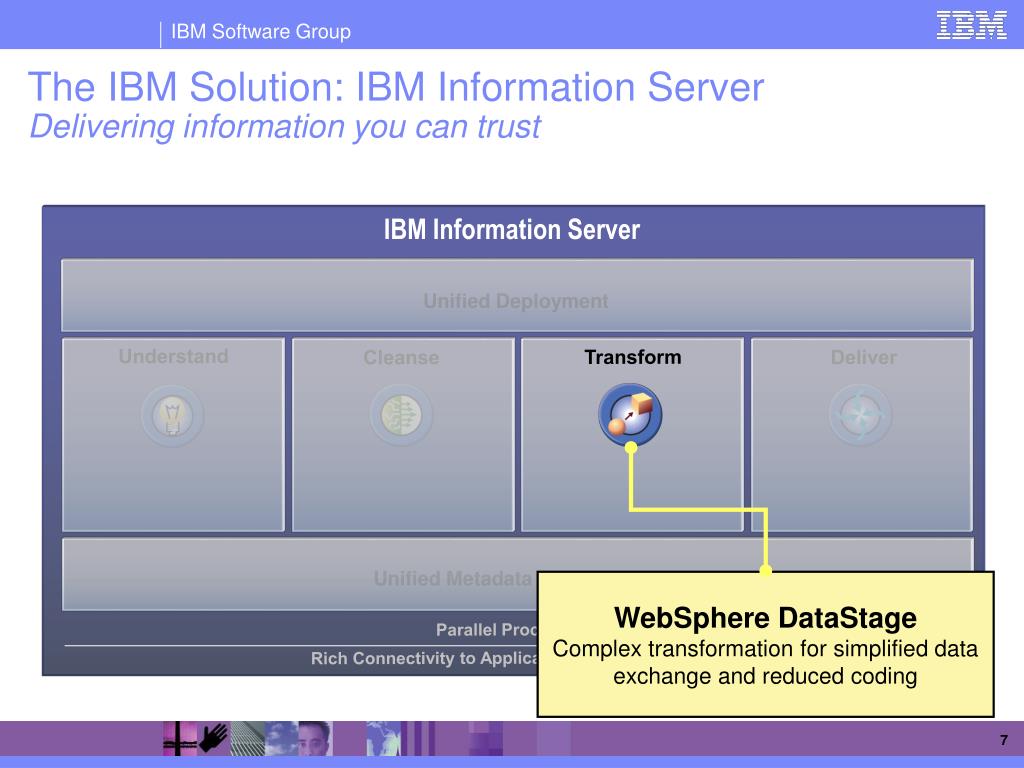The image size is (1024, 768).
Task: Click the hand image in footer strip
Action: [x=213, y=739]
